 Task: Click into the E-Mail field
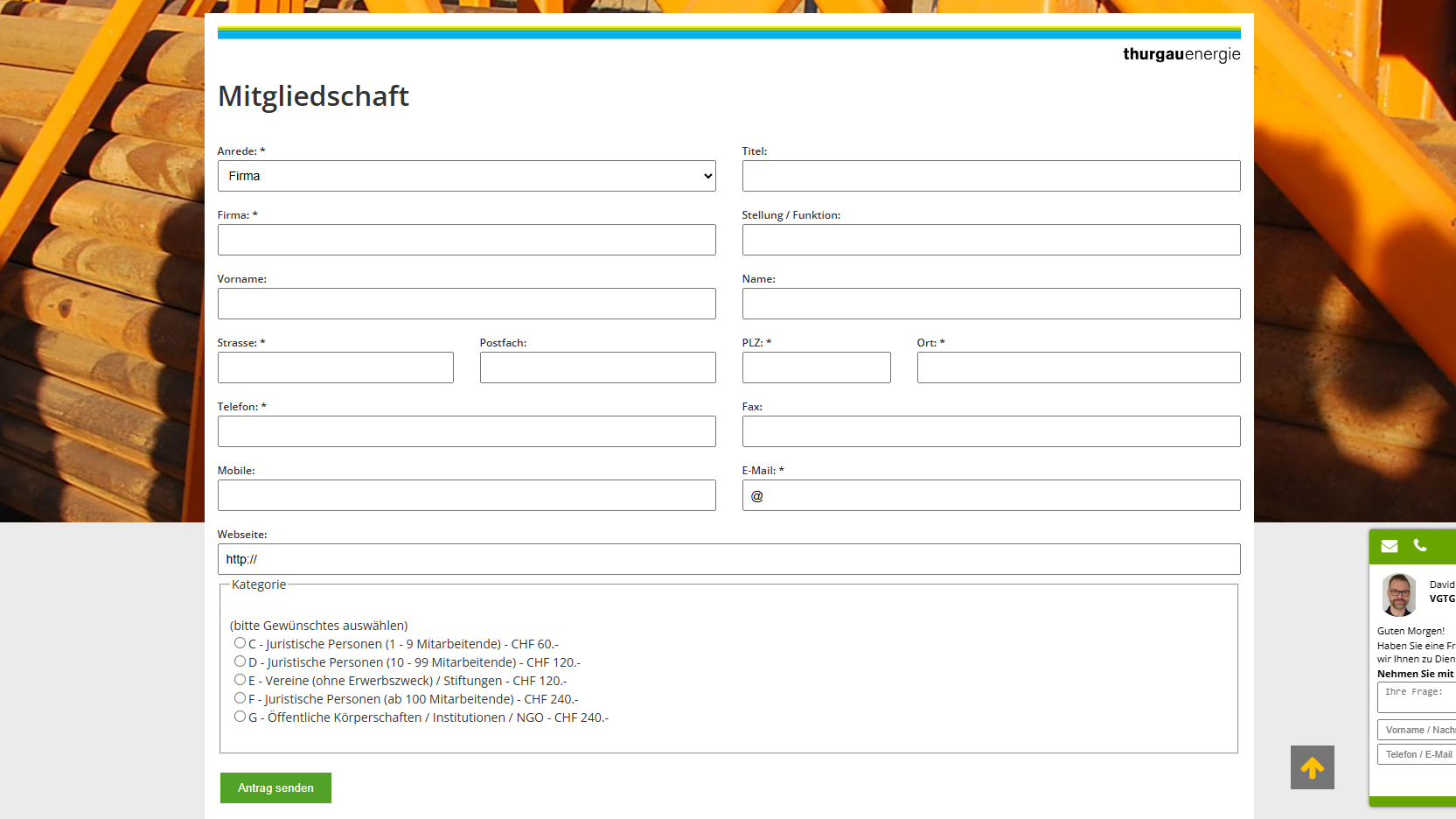coord(992,495)
